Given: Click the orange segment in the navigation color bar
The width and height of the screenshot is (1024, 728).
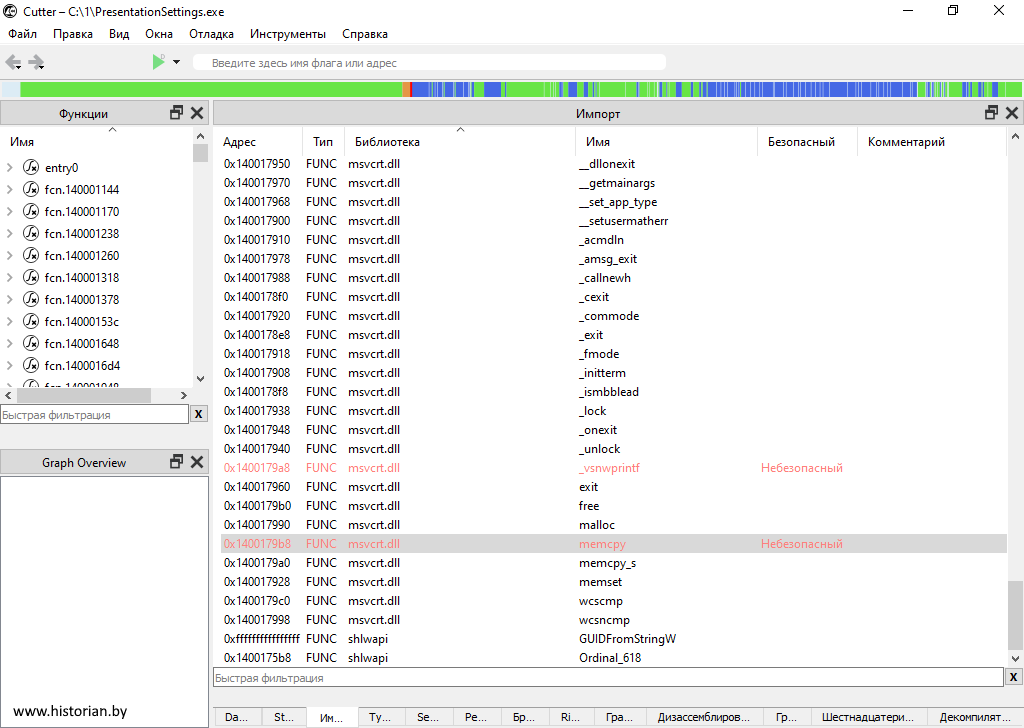Looking at the screenshot, I should [407, 90].
